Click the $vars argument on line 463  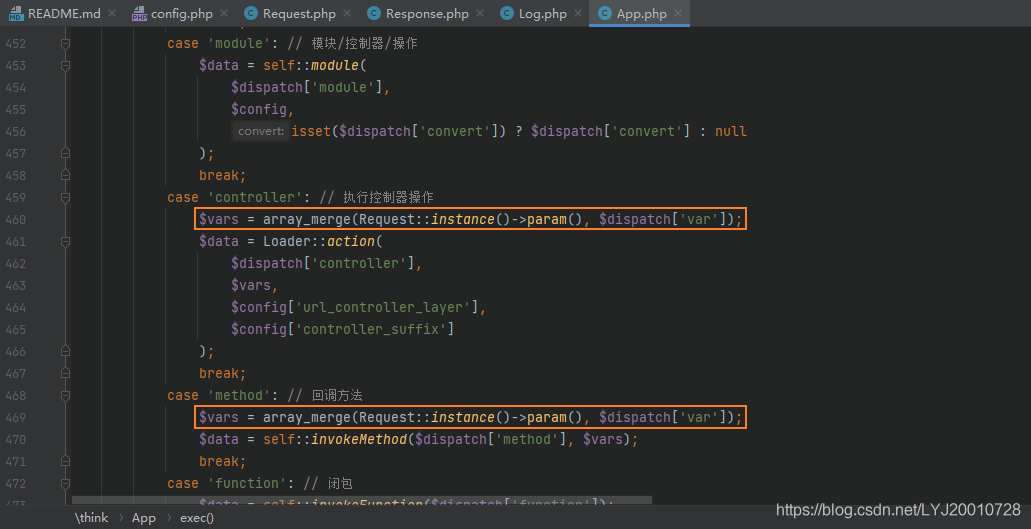(x=251, y=285)
